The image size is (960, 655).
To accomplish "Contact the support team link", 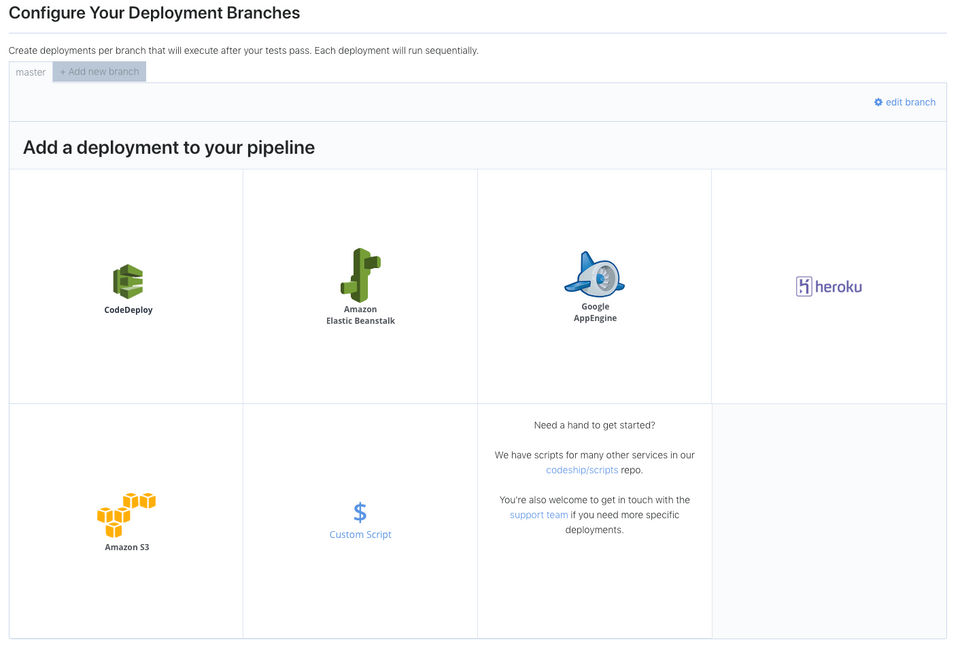I will 539,515.
